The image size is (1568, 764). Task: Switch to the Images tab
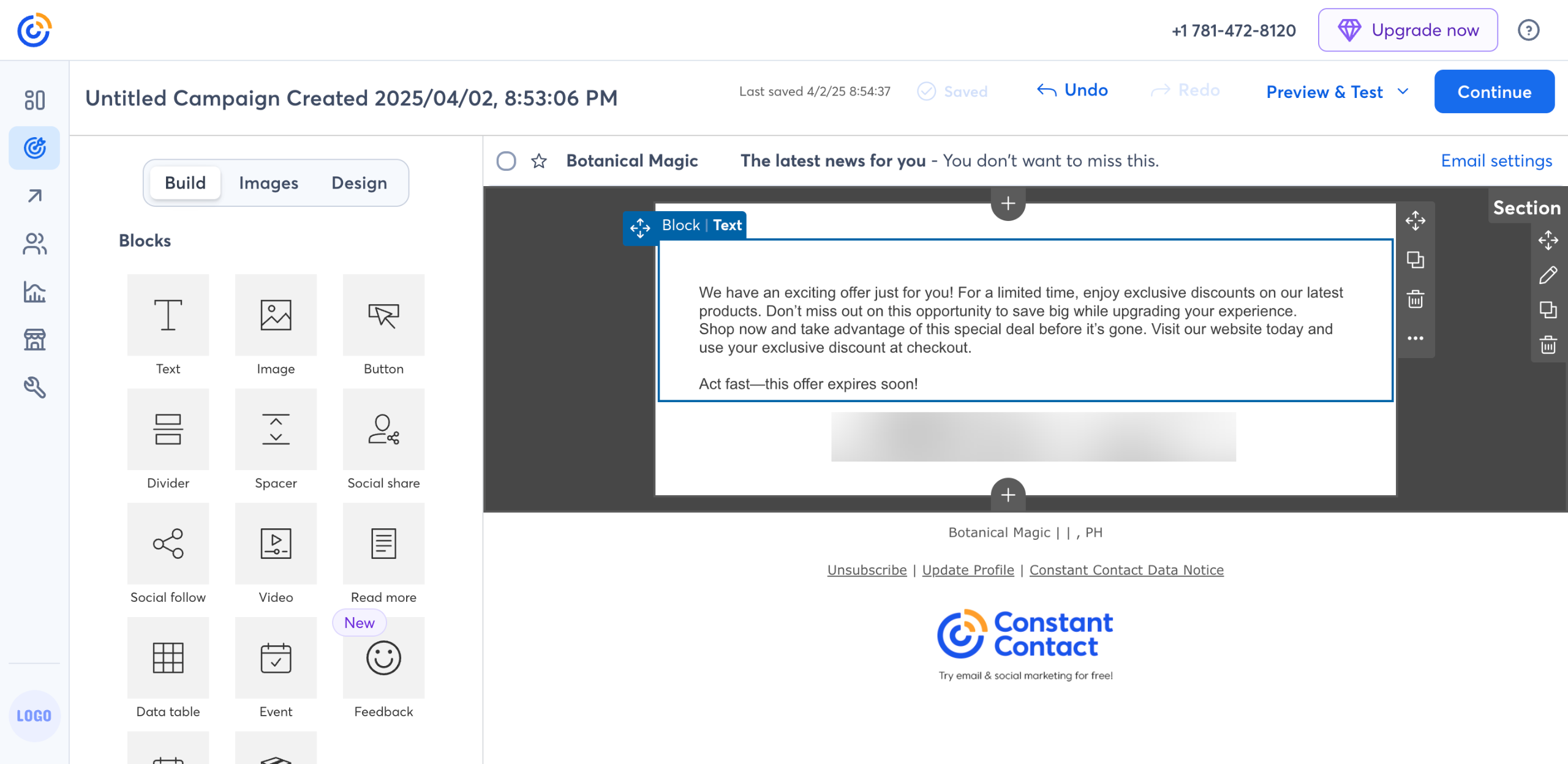[x=268, y=183]
